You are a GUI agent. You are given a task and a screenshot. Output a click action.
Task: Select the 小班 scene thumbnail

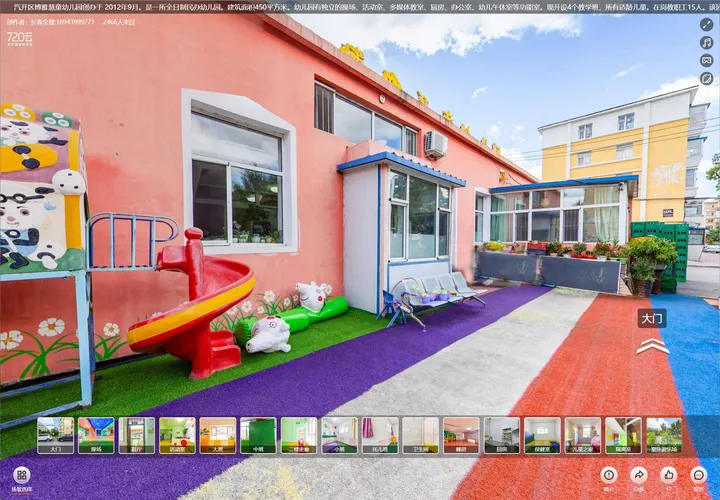pyautogui.click(x=339, y=435)
